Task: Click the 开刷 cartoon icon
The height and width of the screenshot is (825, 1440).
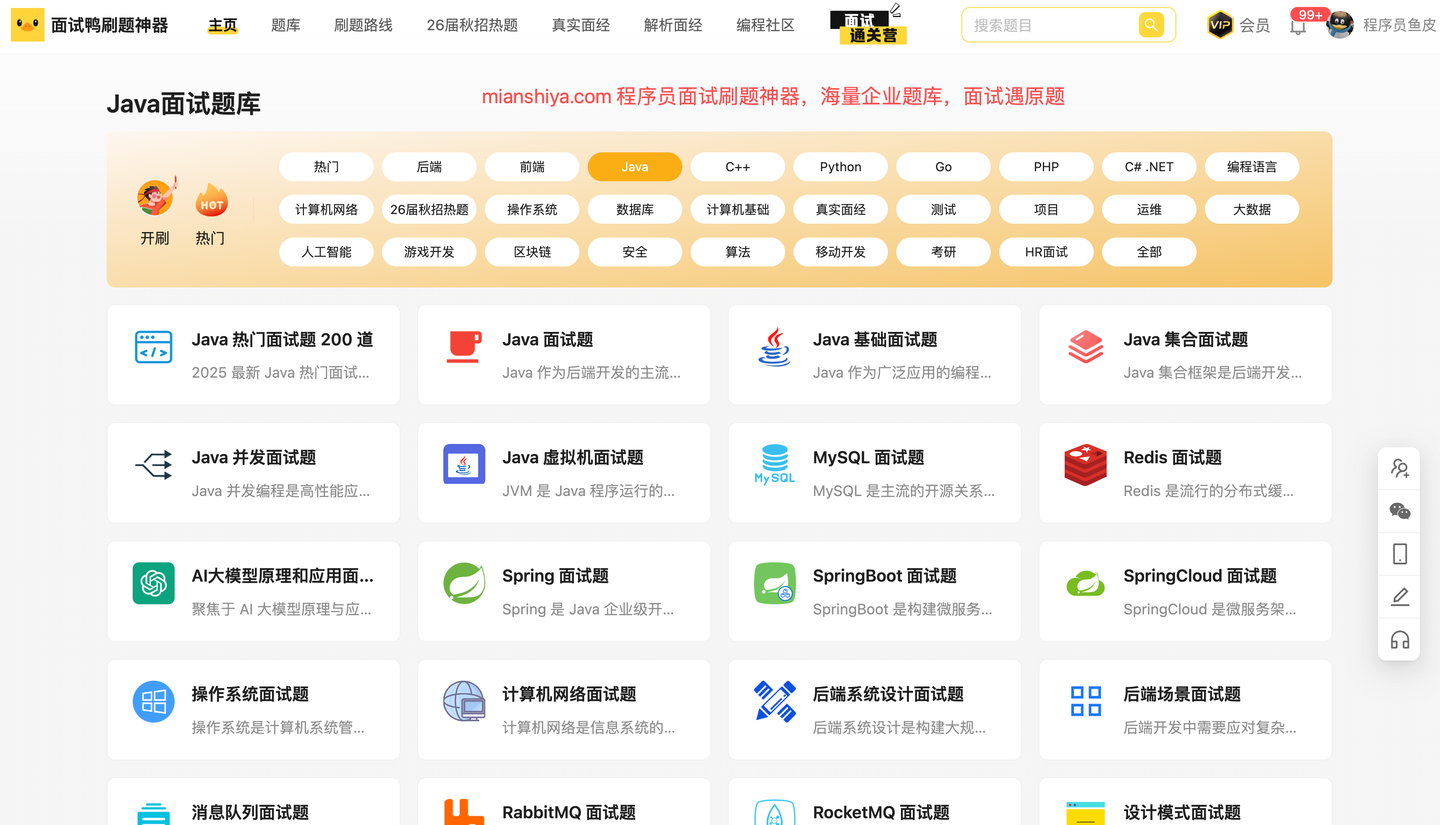Action: click(x=155, y=197)
